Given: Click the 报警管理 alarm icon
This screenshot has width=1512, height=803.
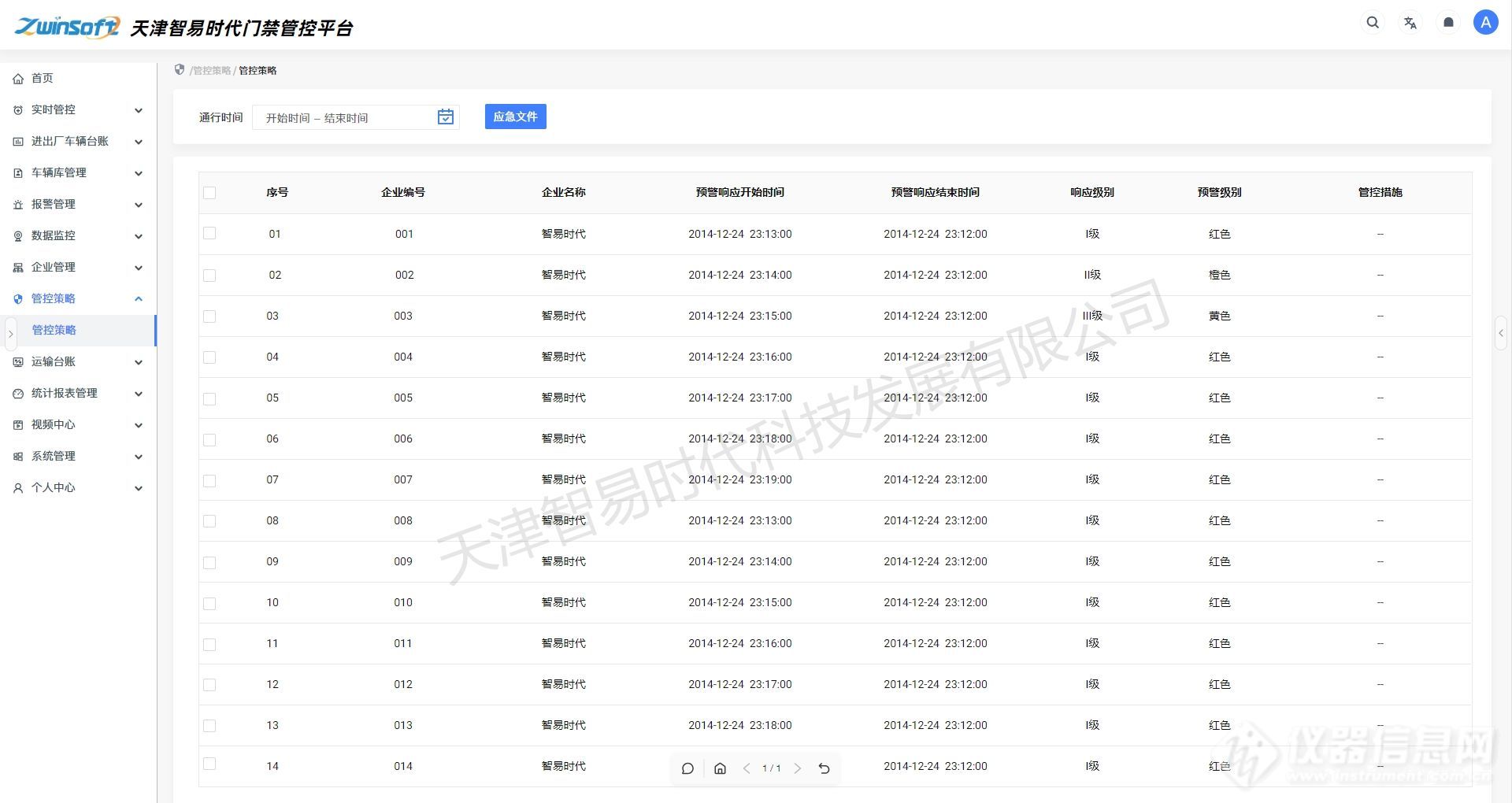Looking at the screenshot, I should 18,205.
